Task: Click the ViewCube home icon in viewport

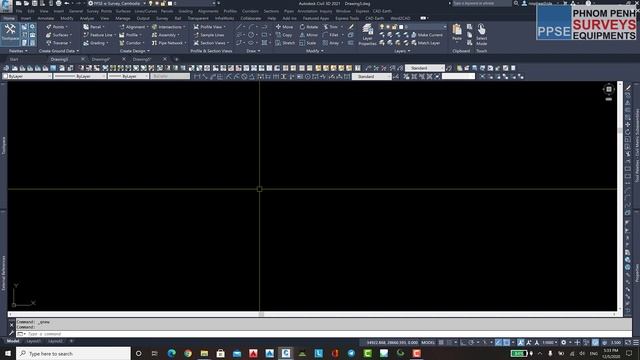Action: click(609, 89)
